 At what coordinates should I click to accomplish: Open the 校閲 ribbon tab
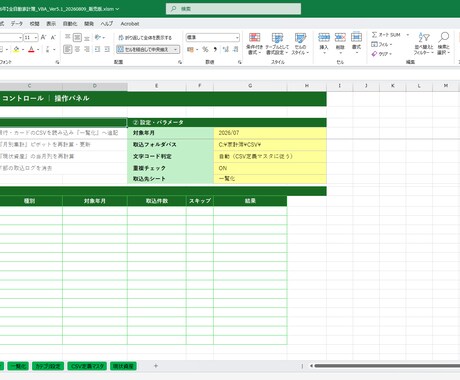pos(34,24)
